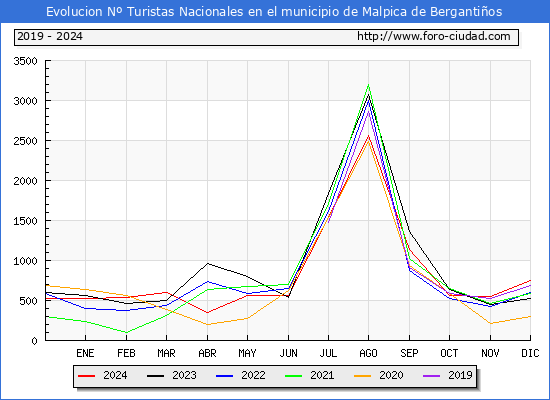Click the black 2023 line peak at ABR
This screenshot has width=550, height=400.
click(x=207, y=263)
